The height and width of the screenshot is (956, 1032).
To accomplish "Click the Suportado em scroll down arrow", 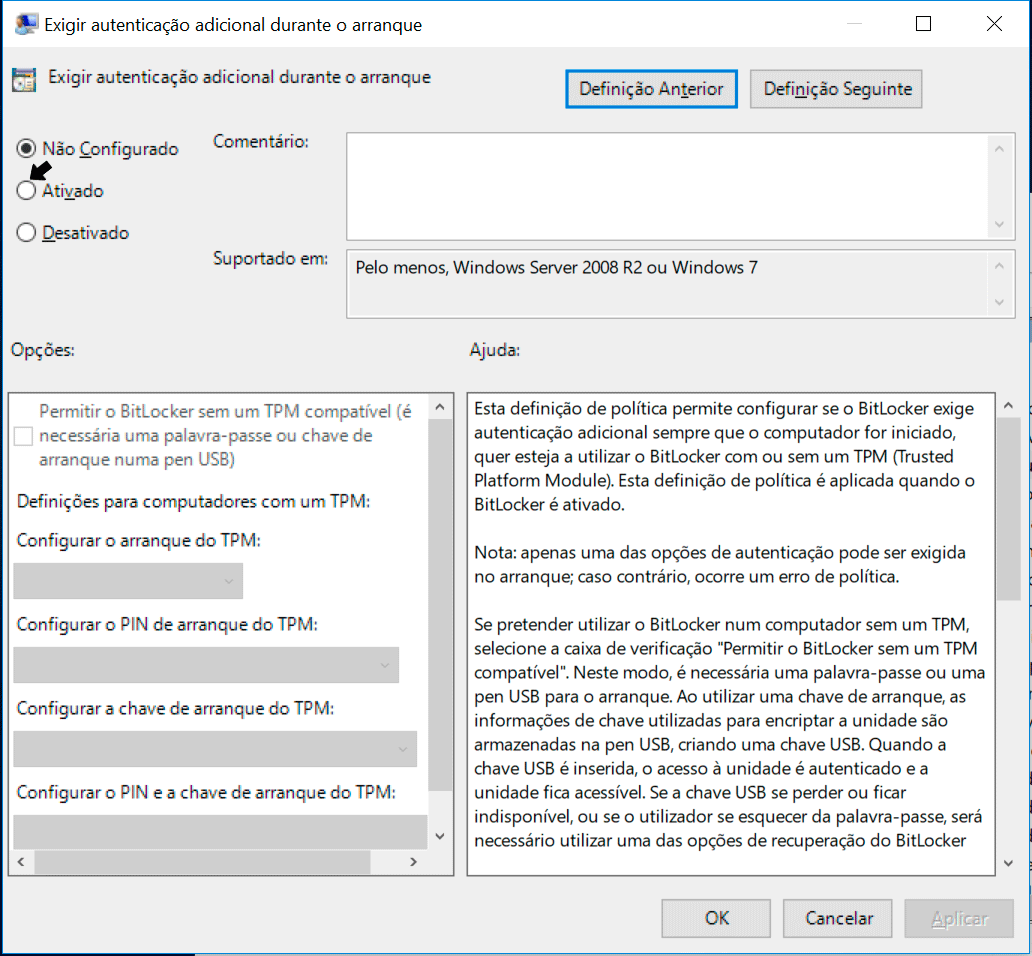I will pyautogui.click(x=999, y=302).
